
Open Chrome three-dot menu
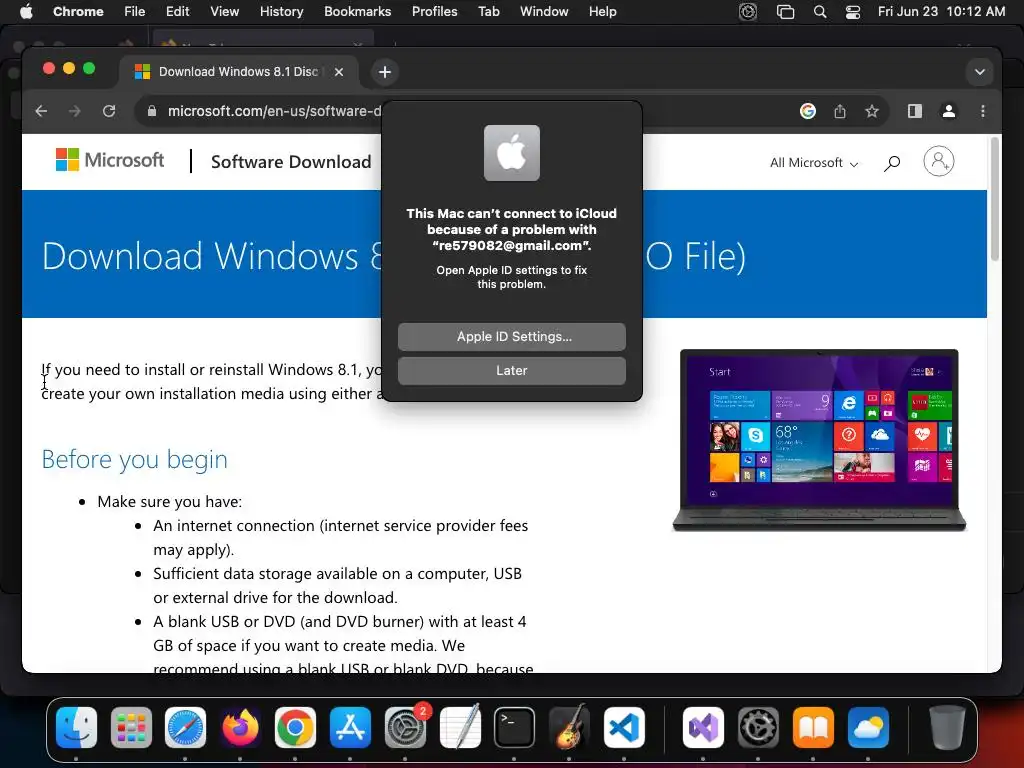coord(983,111)
